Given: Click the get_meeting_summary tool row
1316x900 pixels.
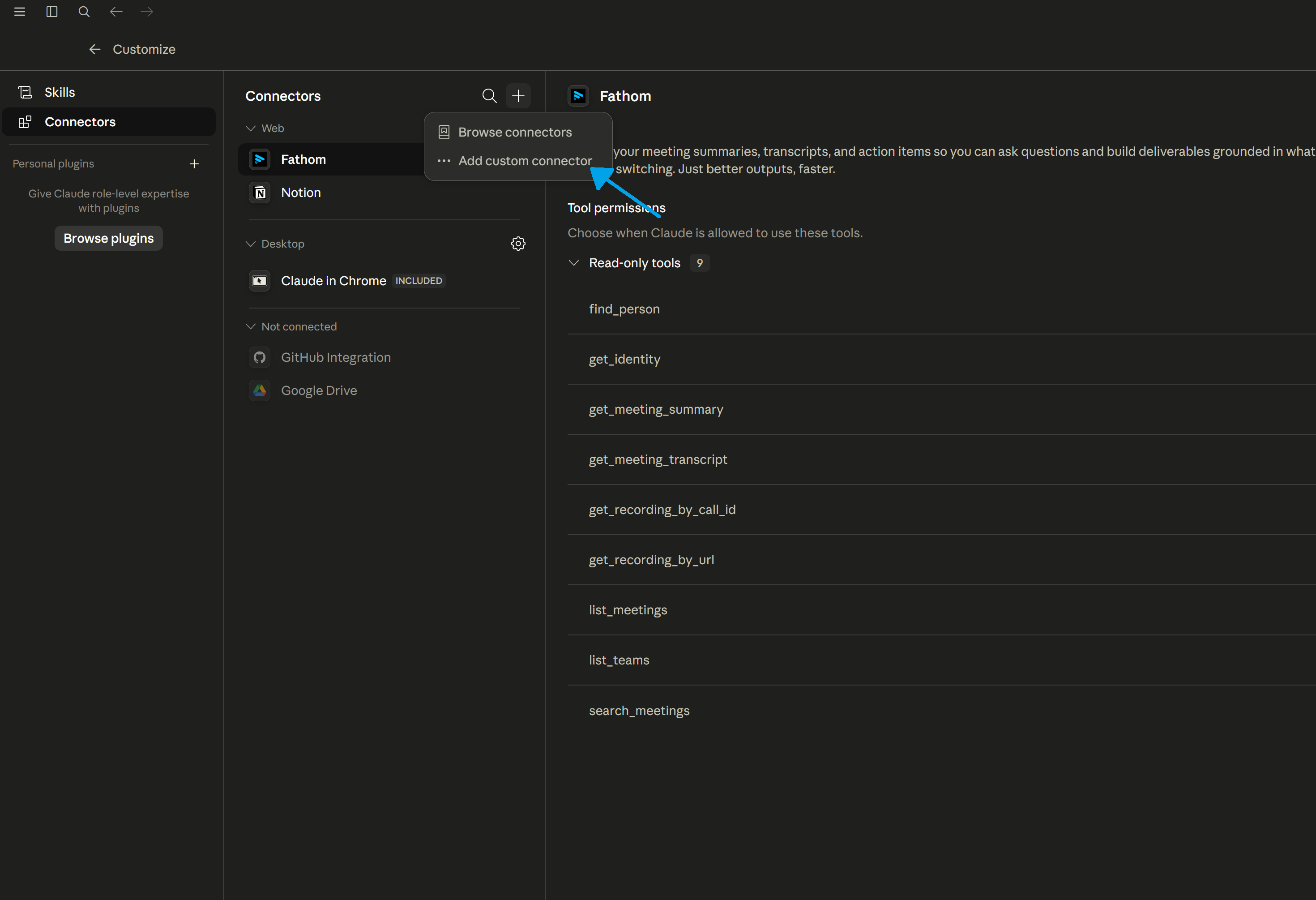Looking at the screenshot, I should coord(941,410).
